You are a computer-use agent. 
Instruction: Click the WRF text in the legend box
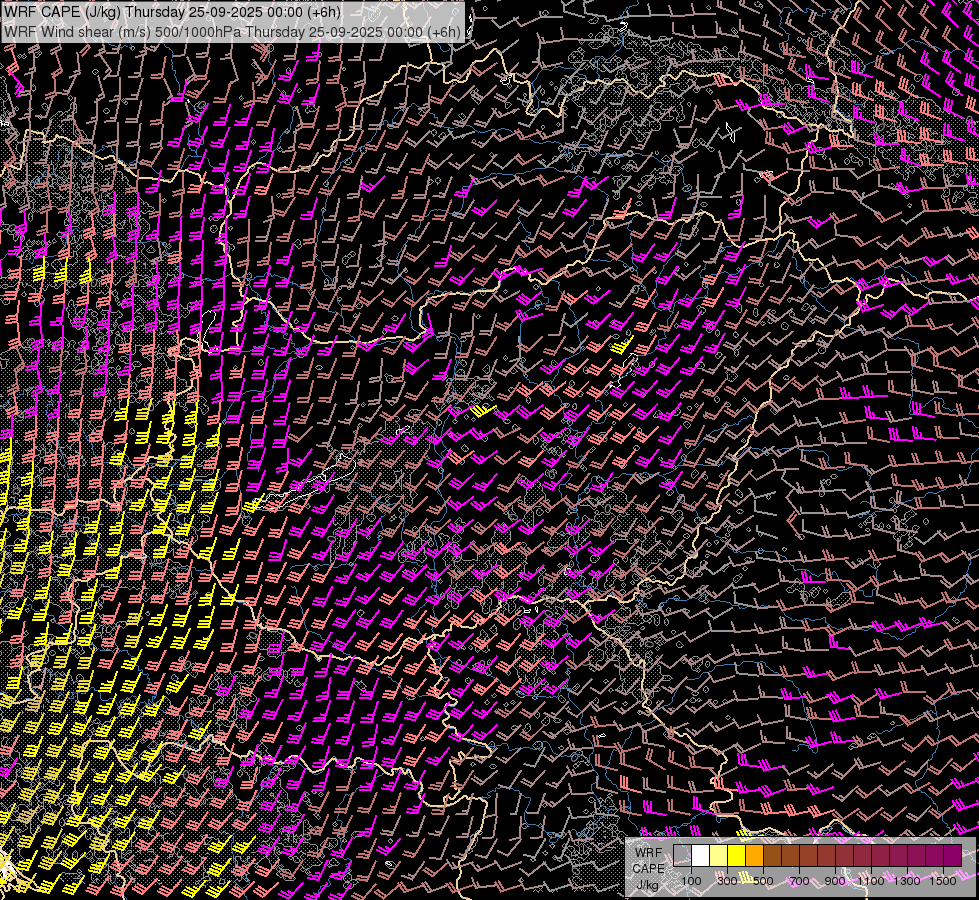[650, 851]
